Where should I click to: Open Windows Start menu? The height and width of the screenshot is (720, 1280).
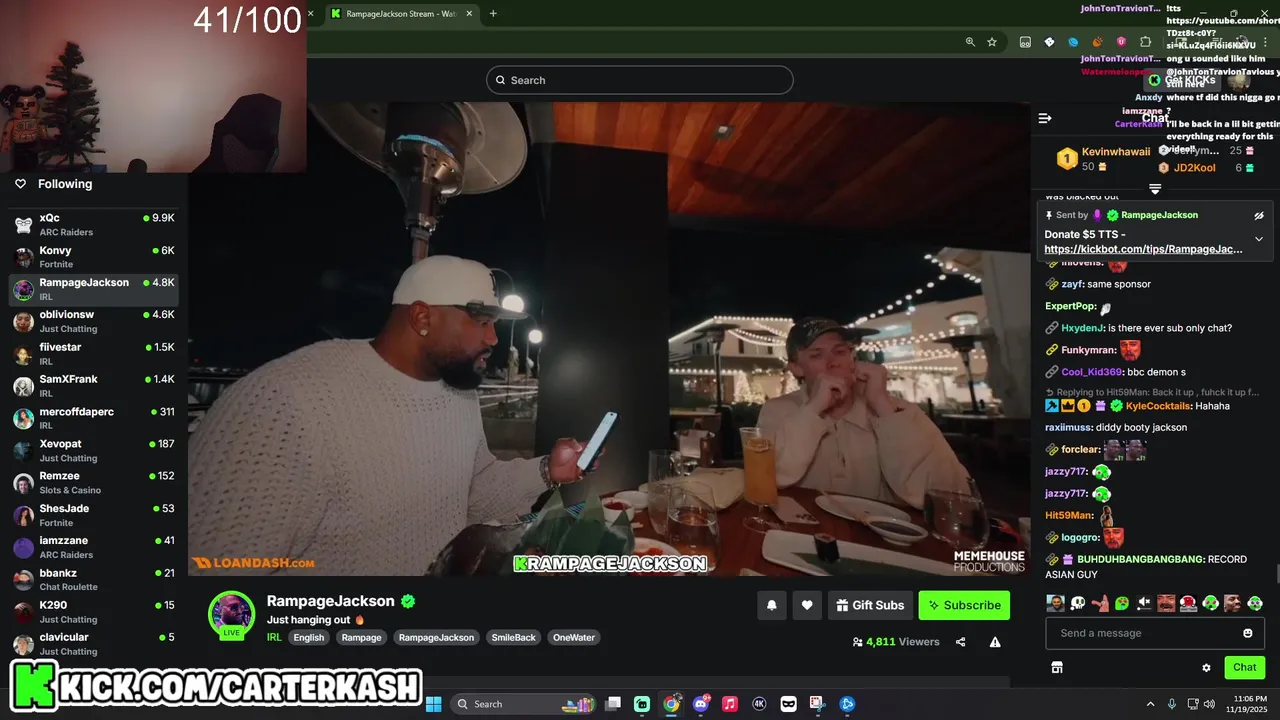click(434, 704)
